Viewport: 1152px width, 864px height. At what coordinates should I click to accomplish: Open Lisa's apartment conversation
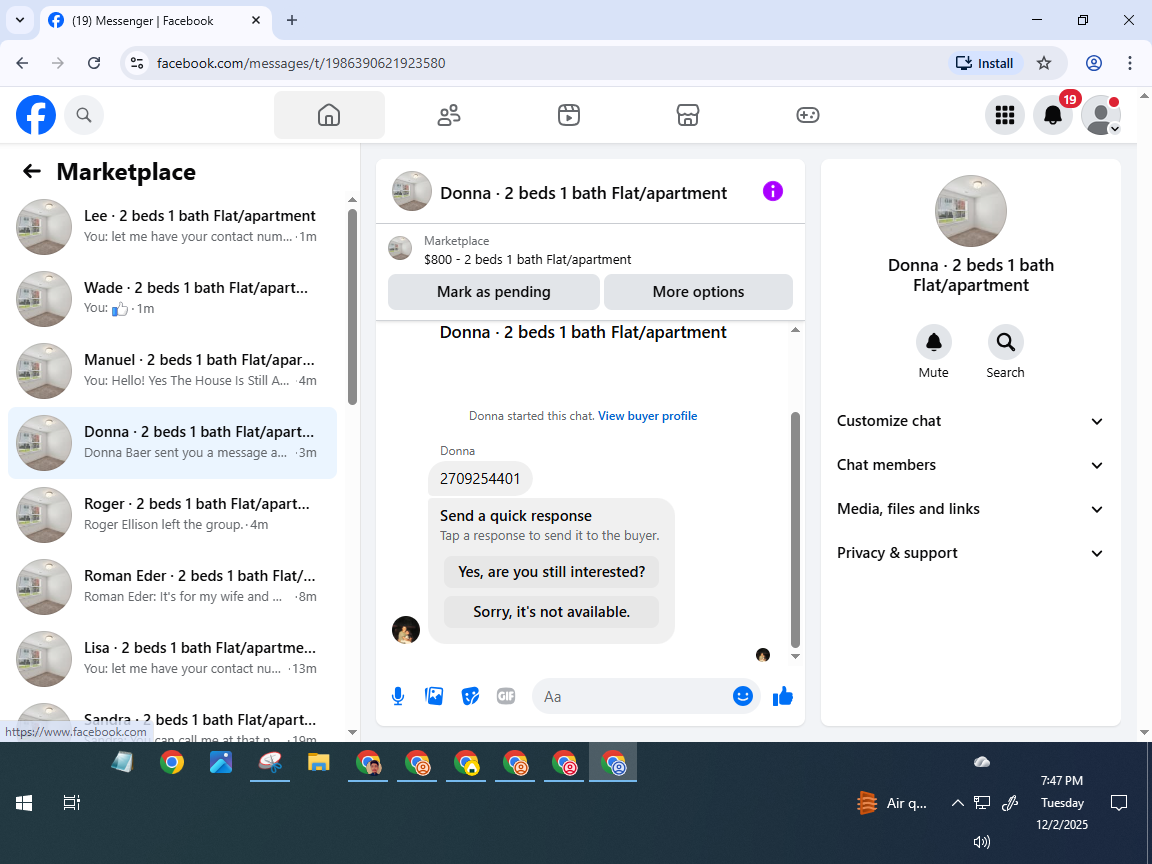pyautogui.click(x=173, y=658)
